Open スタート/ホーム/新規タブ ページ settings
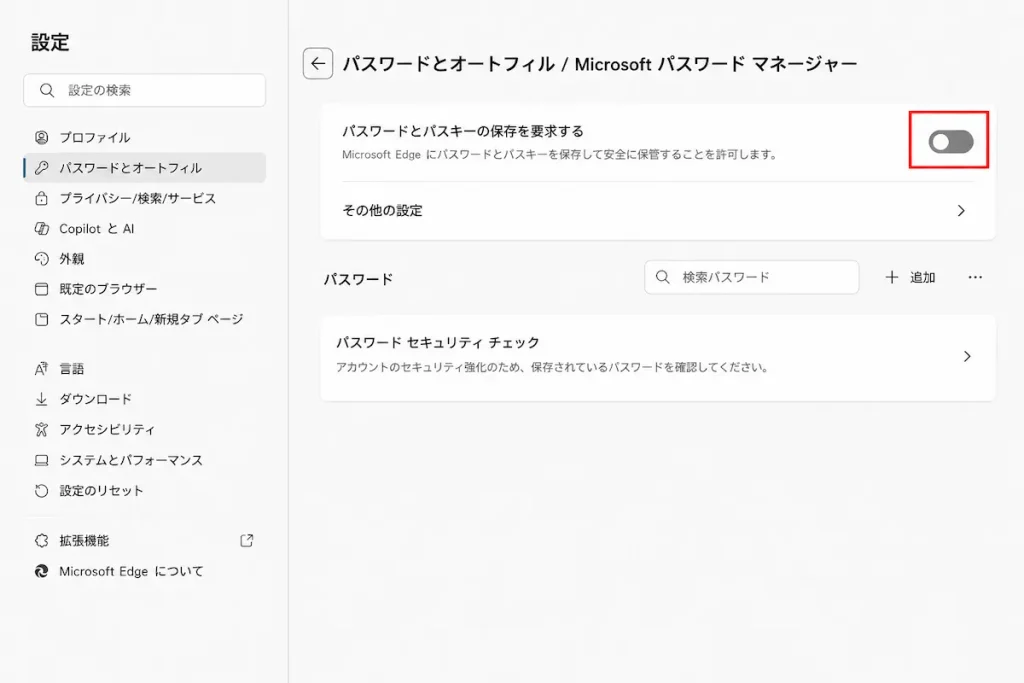 144,319
